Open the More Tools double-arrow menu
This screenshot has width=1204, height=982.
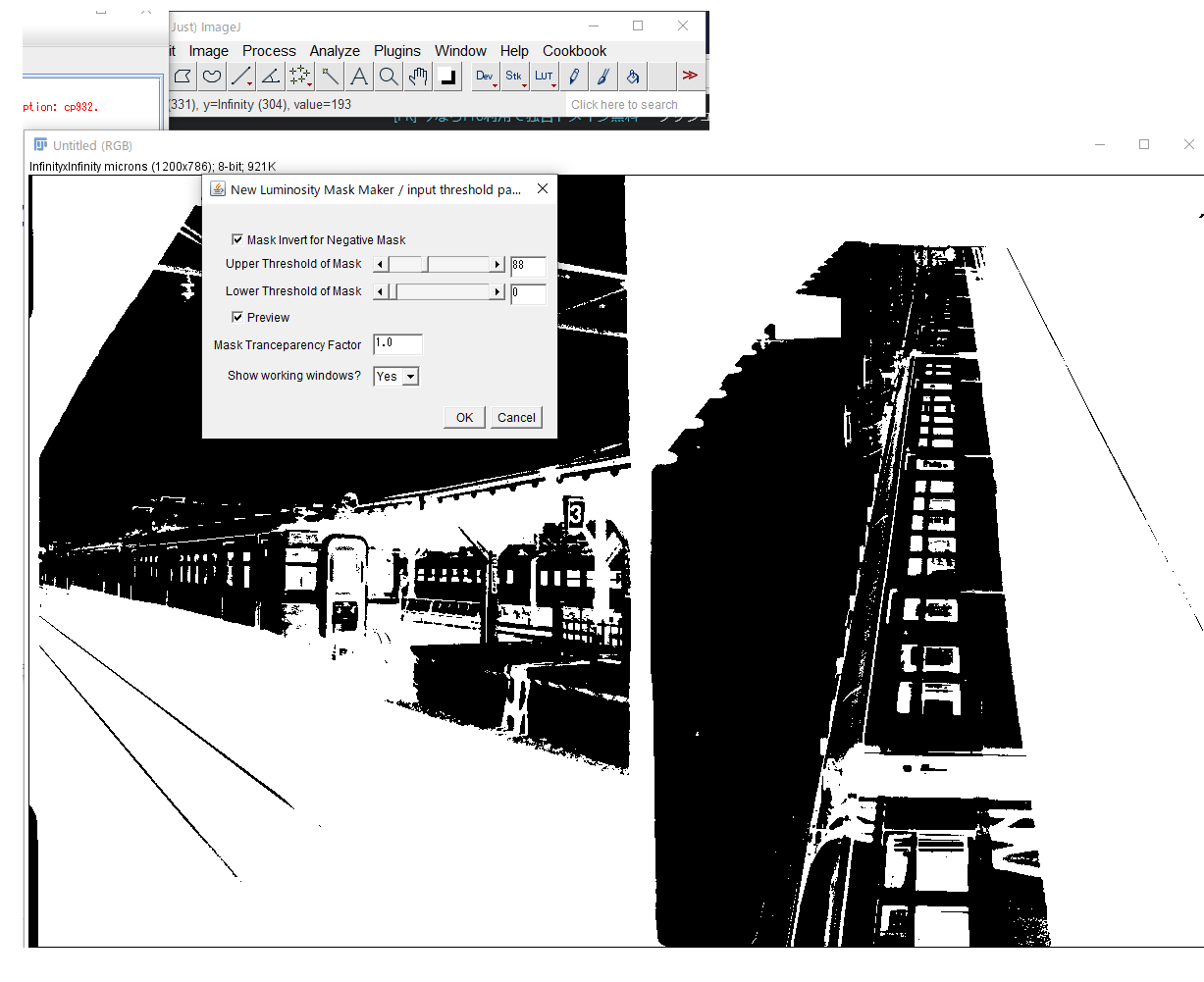(690, 77)
